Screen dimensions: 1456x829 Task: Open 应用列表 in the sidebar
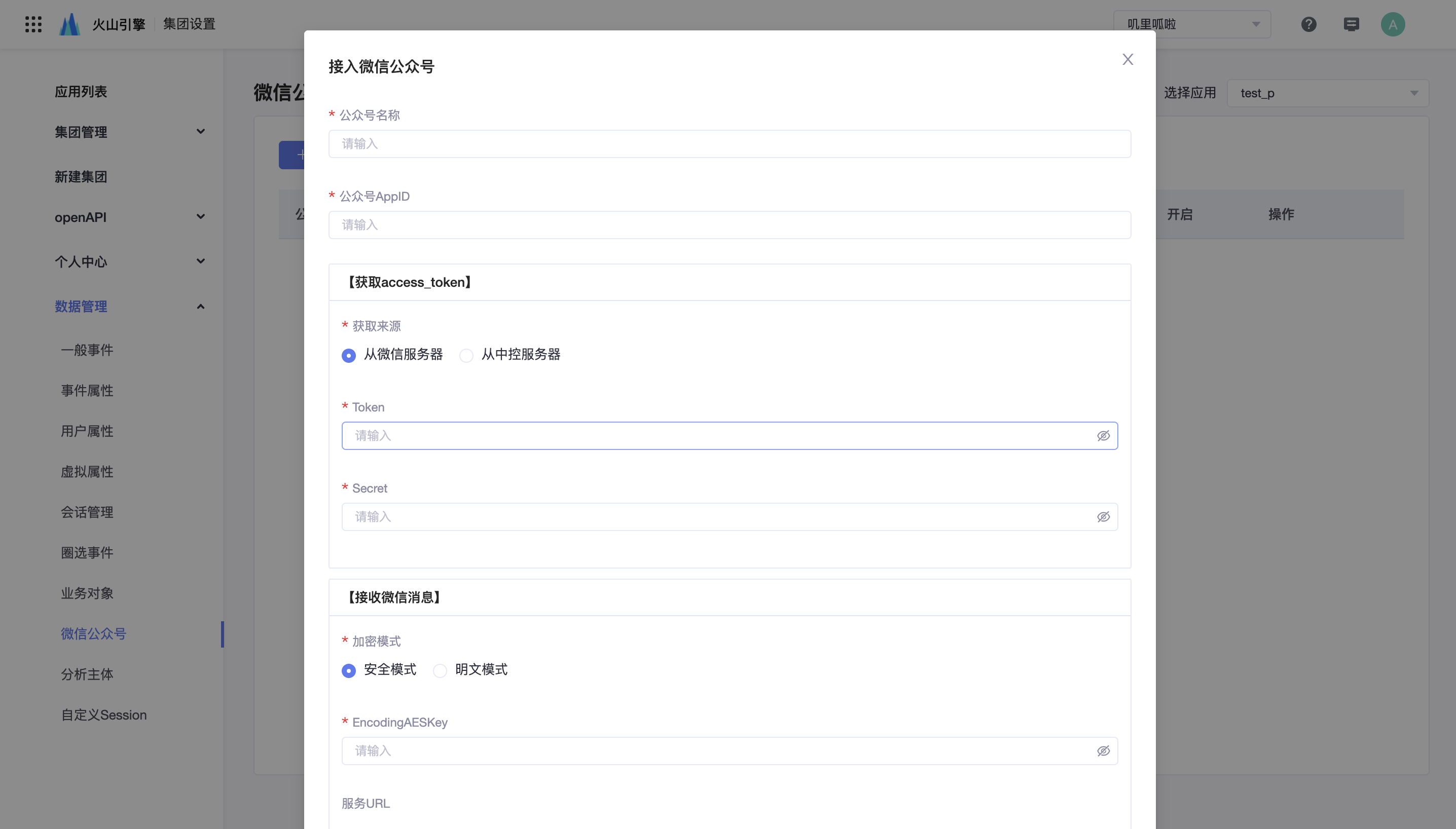pos(81,92)
